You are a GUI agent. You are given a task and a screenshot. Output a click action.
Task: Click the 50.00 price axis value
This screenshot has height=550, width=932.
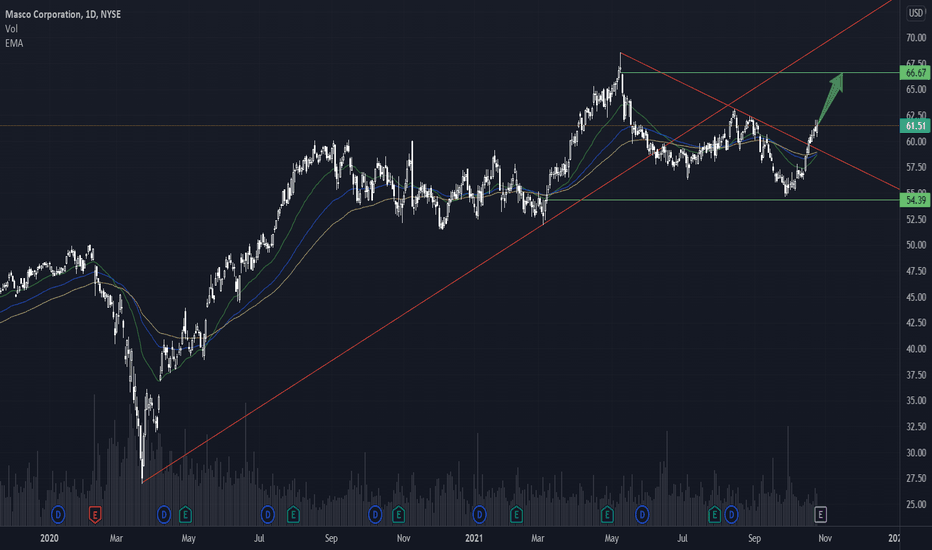pos(916,245)
